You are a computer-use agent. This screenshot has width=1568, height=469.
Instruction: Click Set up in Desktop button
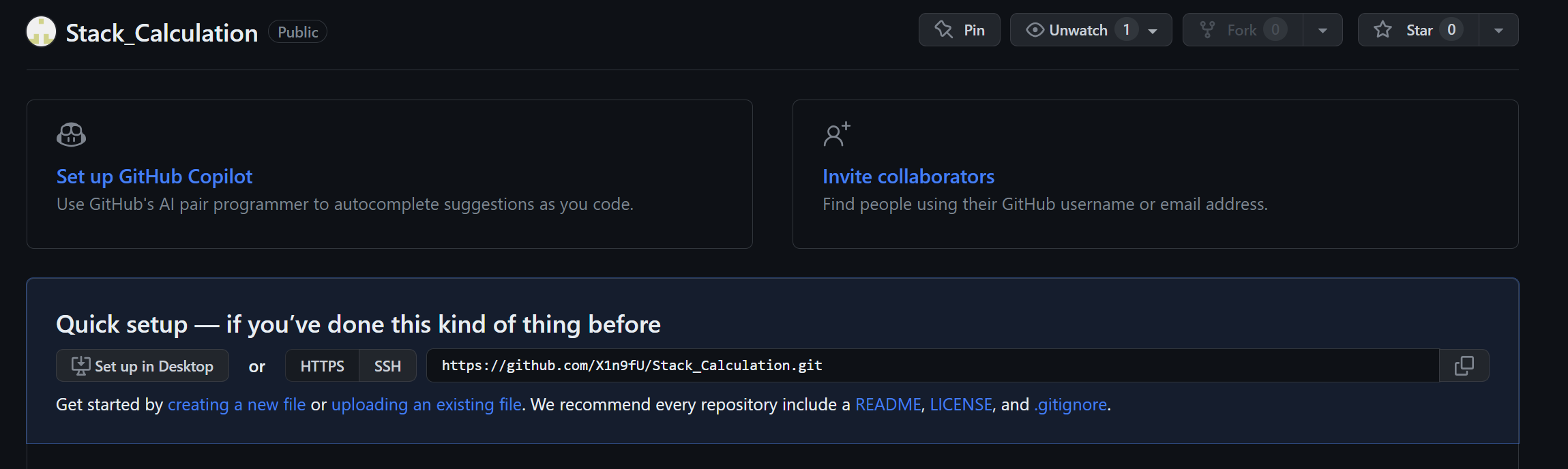[x=143, y=366]
